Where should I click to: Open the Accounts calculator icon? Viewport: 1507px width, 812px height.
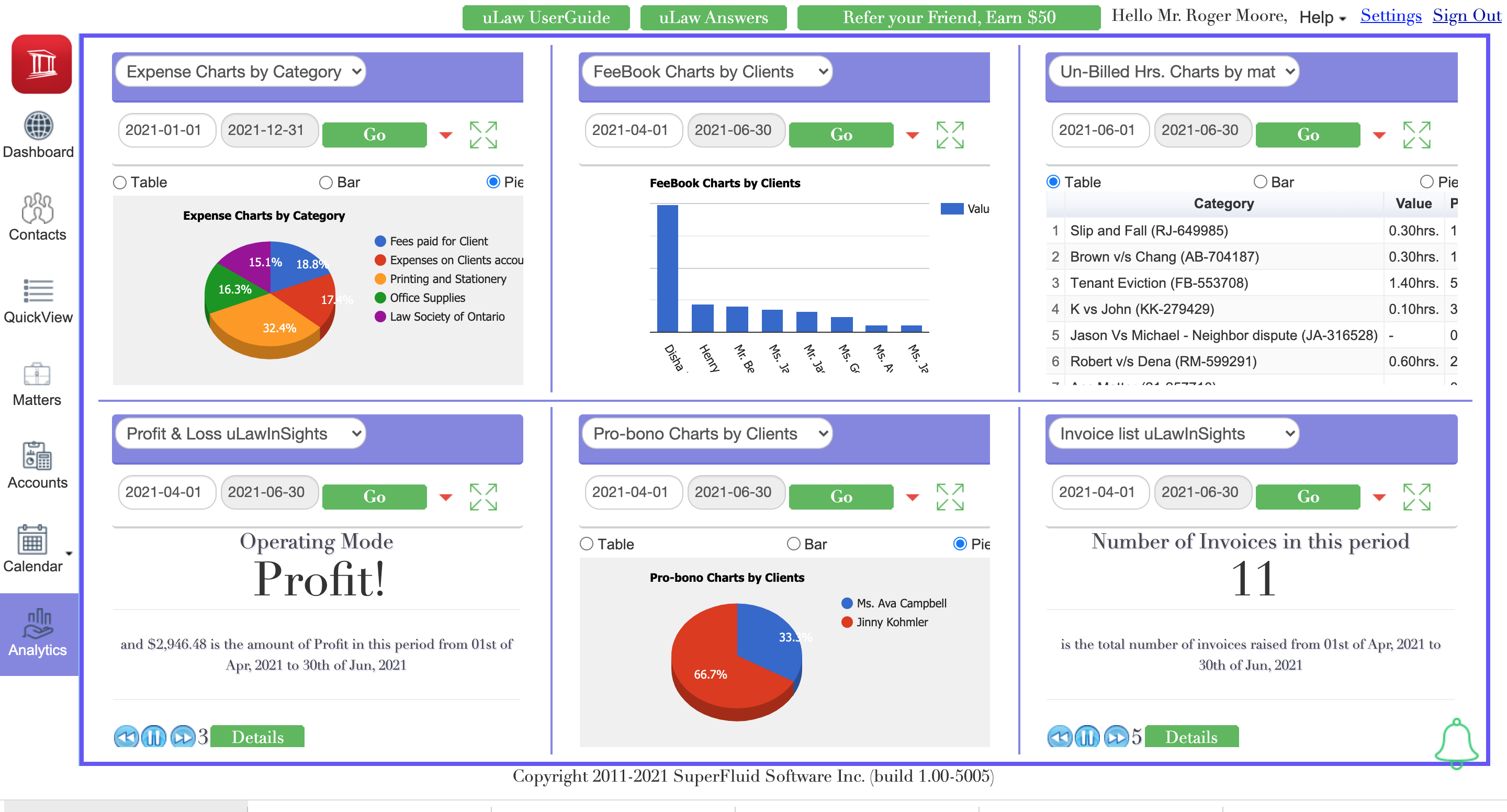pyautogui.click(x=38, y=456)
